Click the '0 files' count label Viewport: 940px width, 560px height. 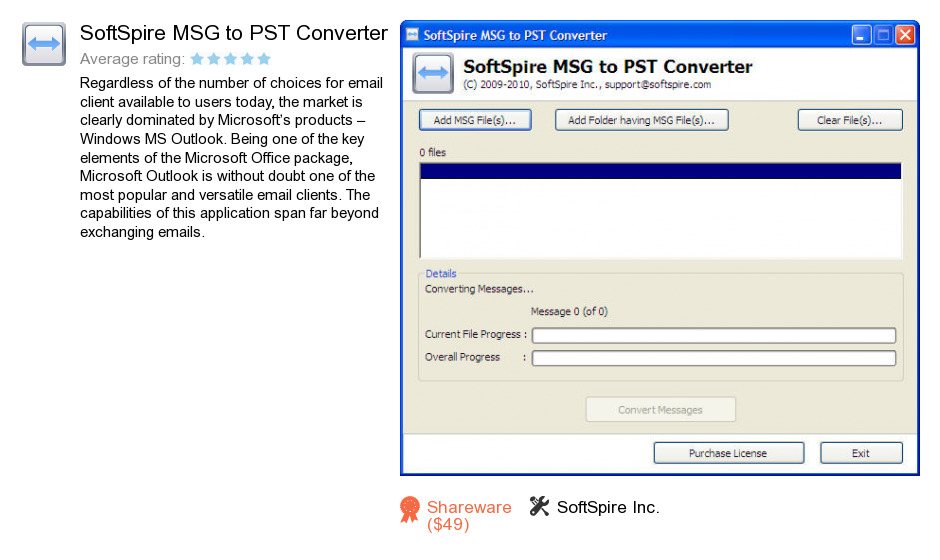[432, 152]
